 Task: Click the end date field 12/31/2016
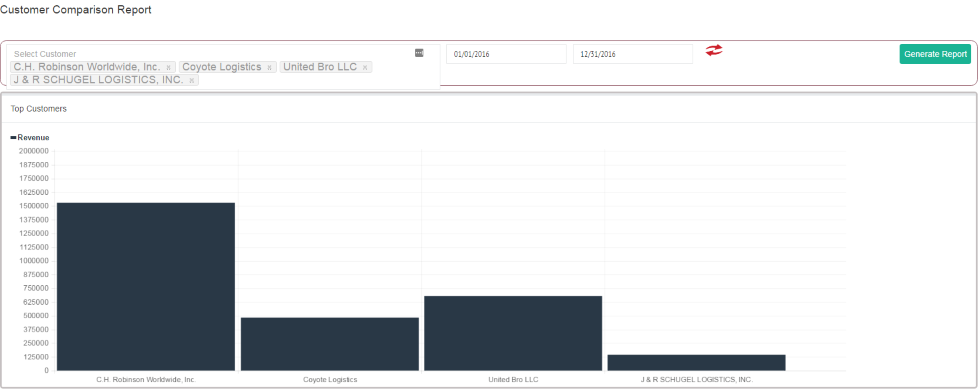pyautogui.click(x=632, y=54)
